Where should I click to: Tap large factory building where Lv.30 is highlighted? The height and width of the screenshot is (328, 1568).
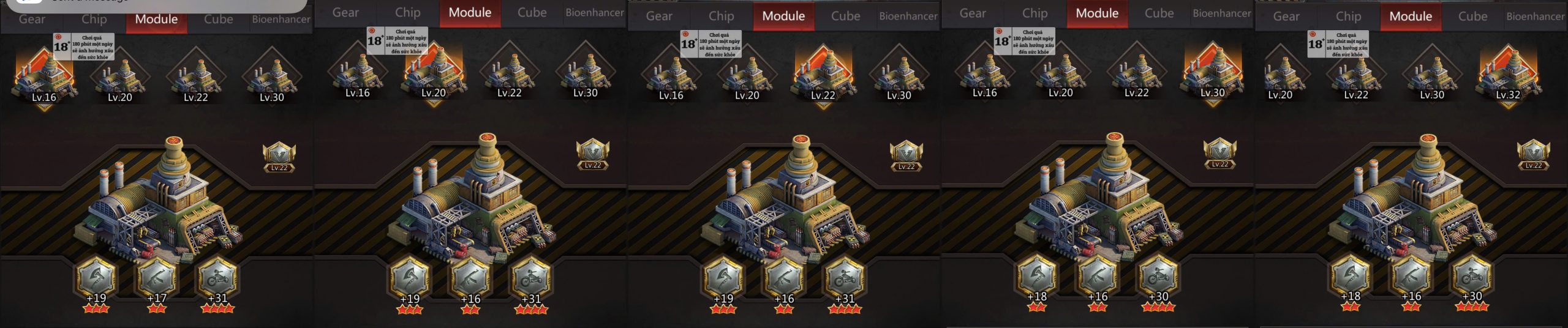1099,197
